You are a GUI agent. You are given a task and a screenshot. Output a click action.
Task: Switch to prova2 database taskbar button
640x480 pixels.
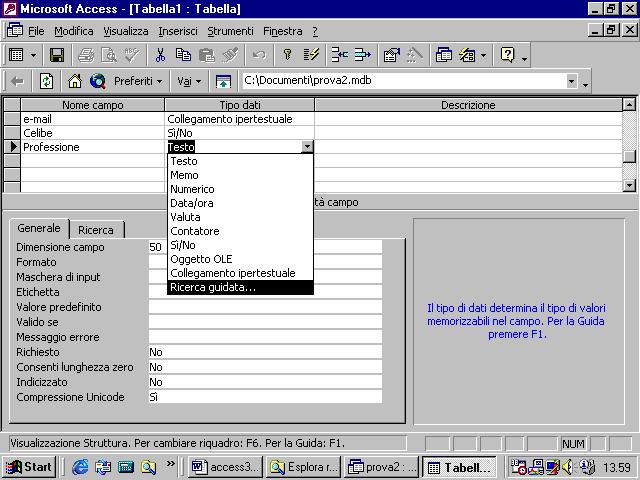(x=381, y=467)
